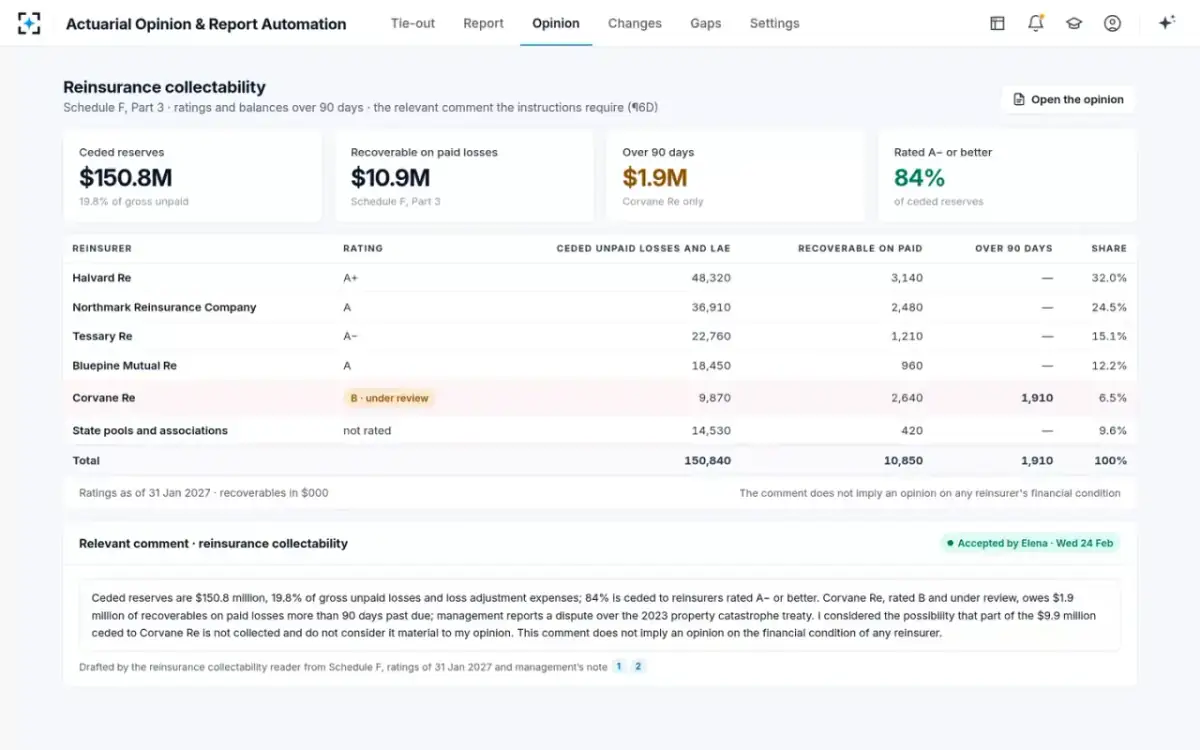Open the Settings tab
Image resolution: width=1200 pixels, height=750 pixels.
pos(775,23)
